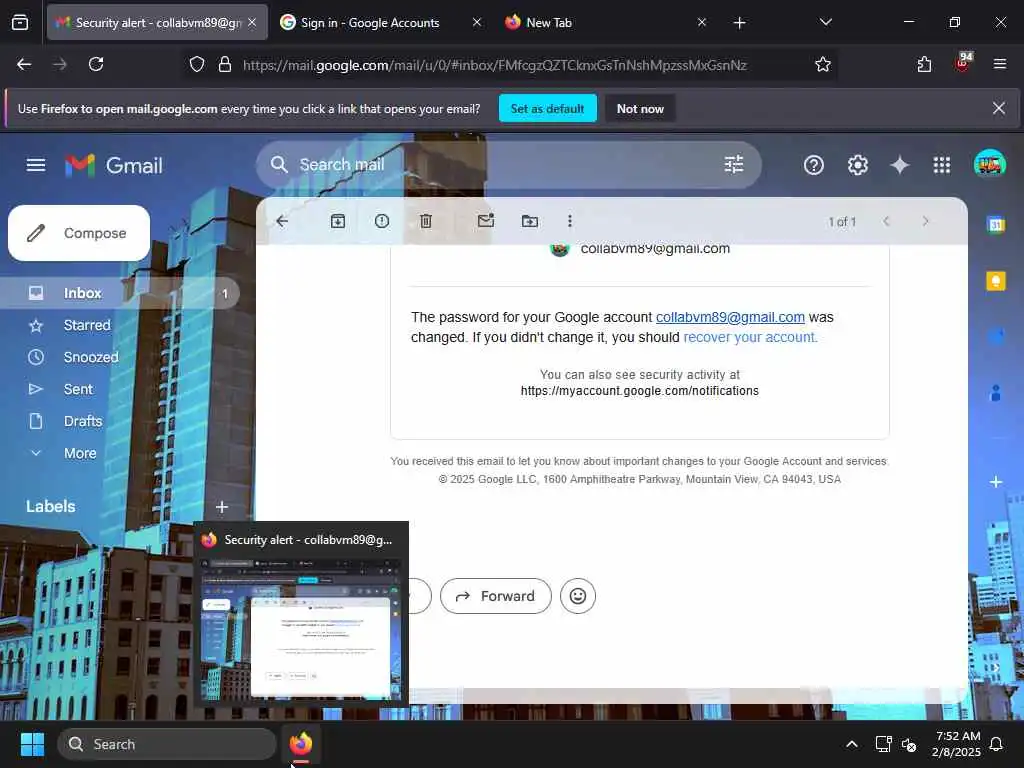Move the email to a folder

pyautogui.click(x=530, y=221)
